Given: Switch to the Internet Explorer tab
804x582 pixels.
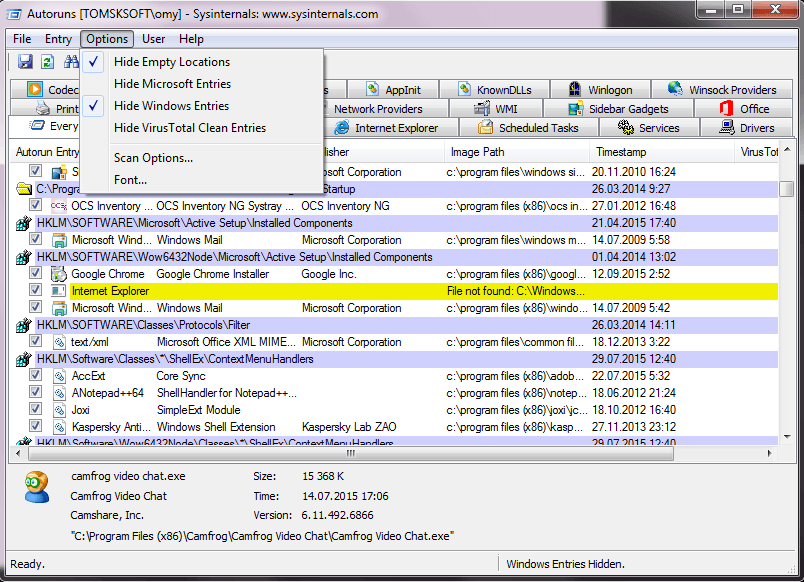Looking at the screenshot, I should pos(390,128).
